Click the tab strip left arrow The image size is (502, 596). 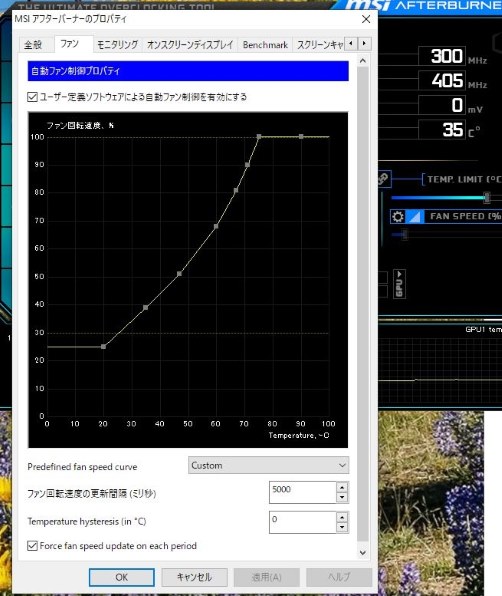(351, 44)
